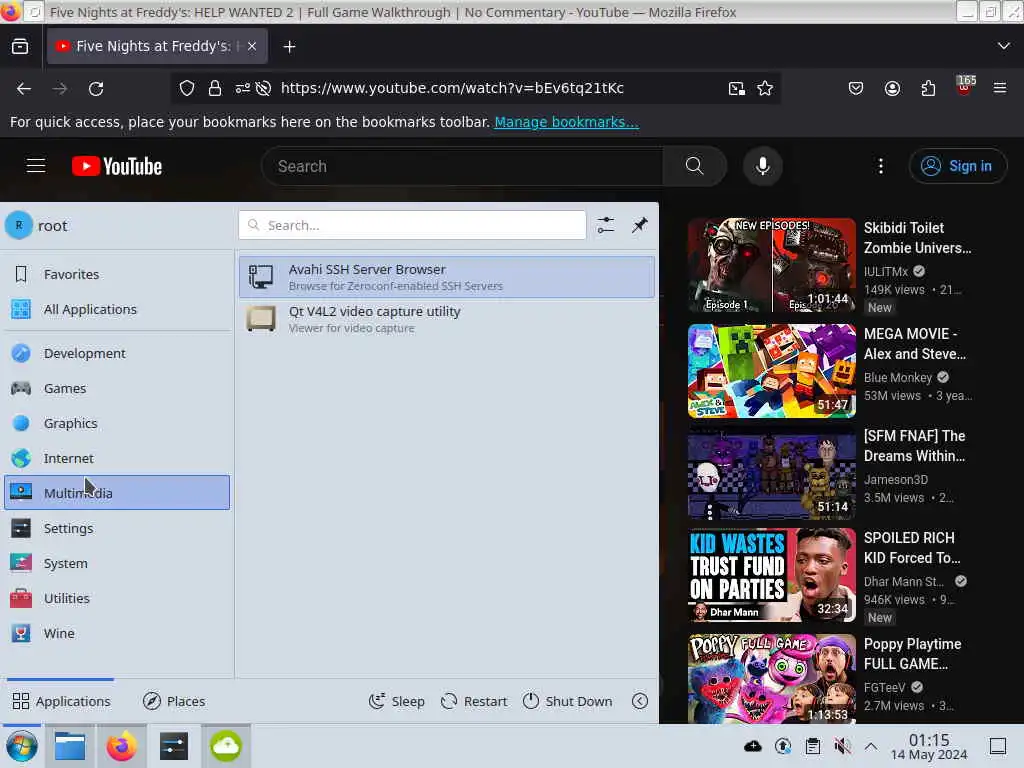Click the Sleep button
The height and width of the screenshot is (768, 1024).
(x=396, y=701)
